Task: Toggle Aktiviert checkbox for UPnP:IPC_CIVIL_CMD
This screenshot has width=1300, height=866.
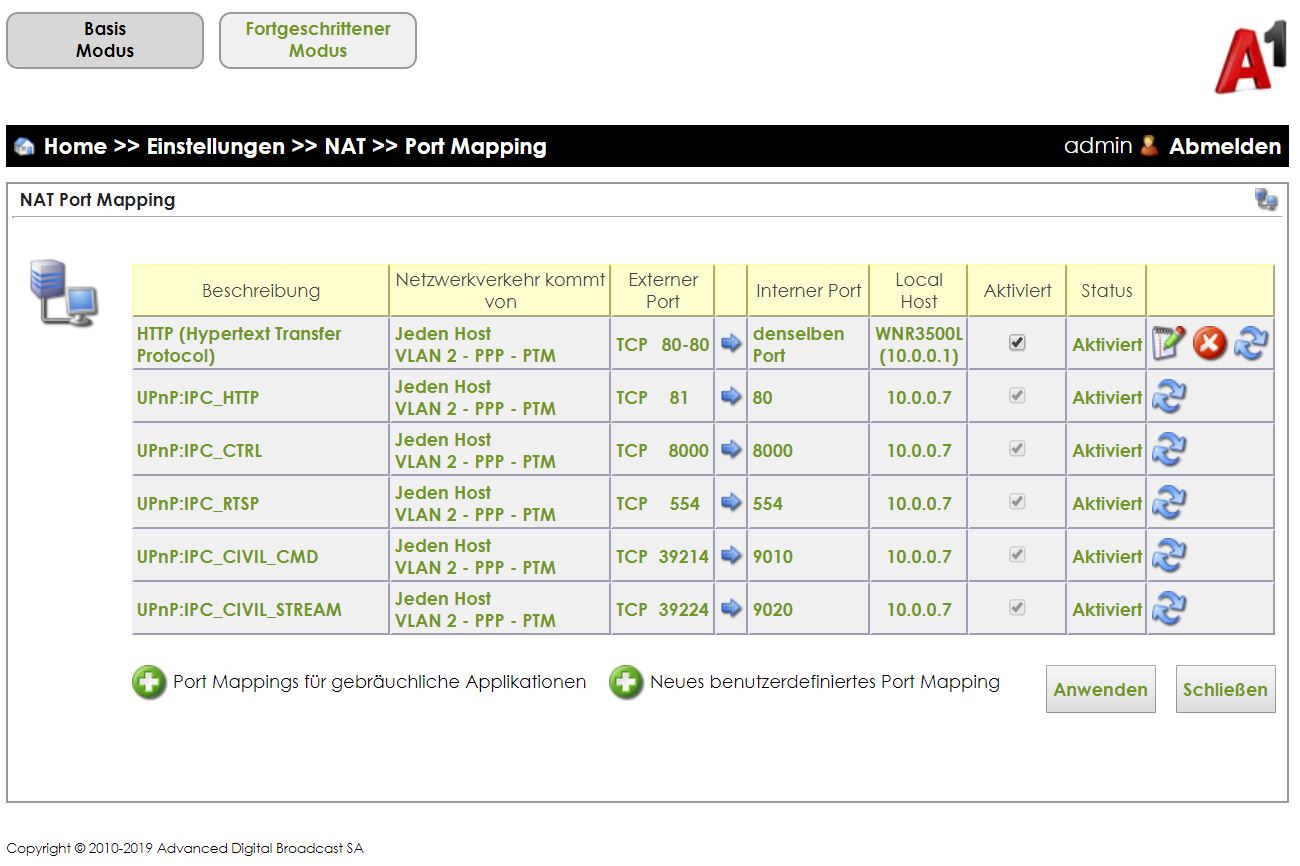Action: click(x=1017, y=554)
